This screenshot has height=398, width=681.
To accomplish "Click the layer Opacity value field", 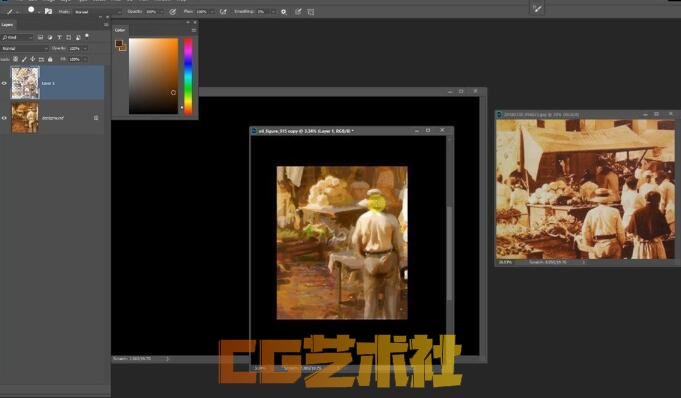I will [x=75, y=48].
